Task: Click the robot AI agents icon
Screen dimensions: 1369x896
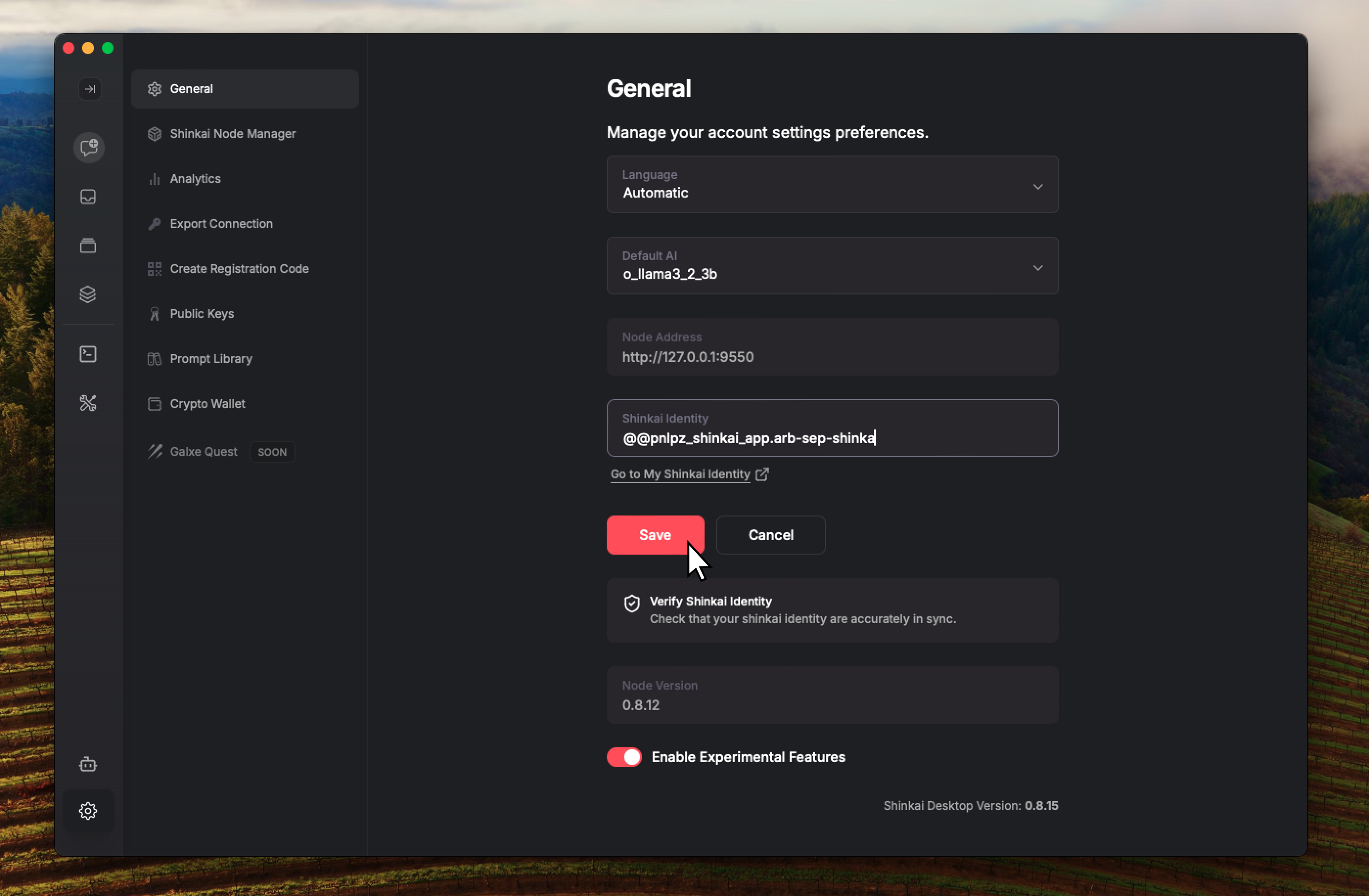Action: pos(88,764)
